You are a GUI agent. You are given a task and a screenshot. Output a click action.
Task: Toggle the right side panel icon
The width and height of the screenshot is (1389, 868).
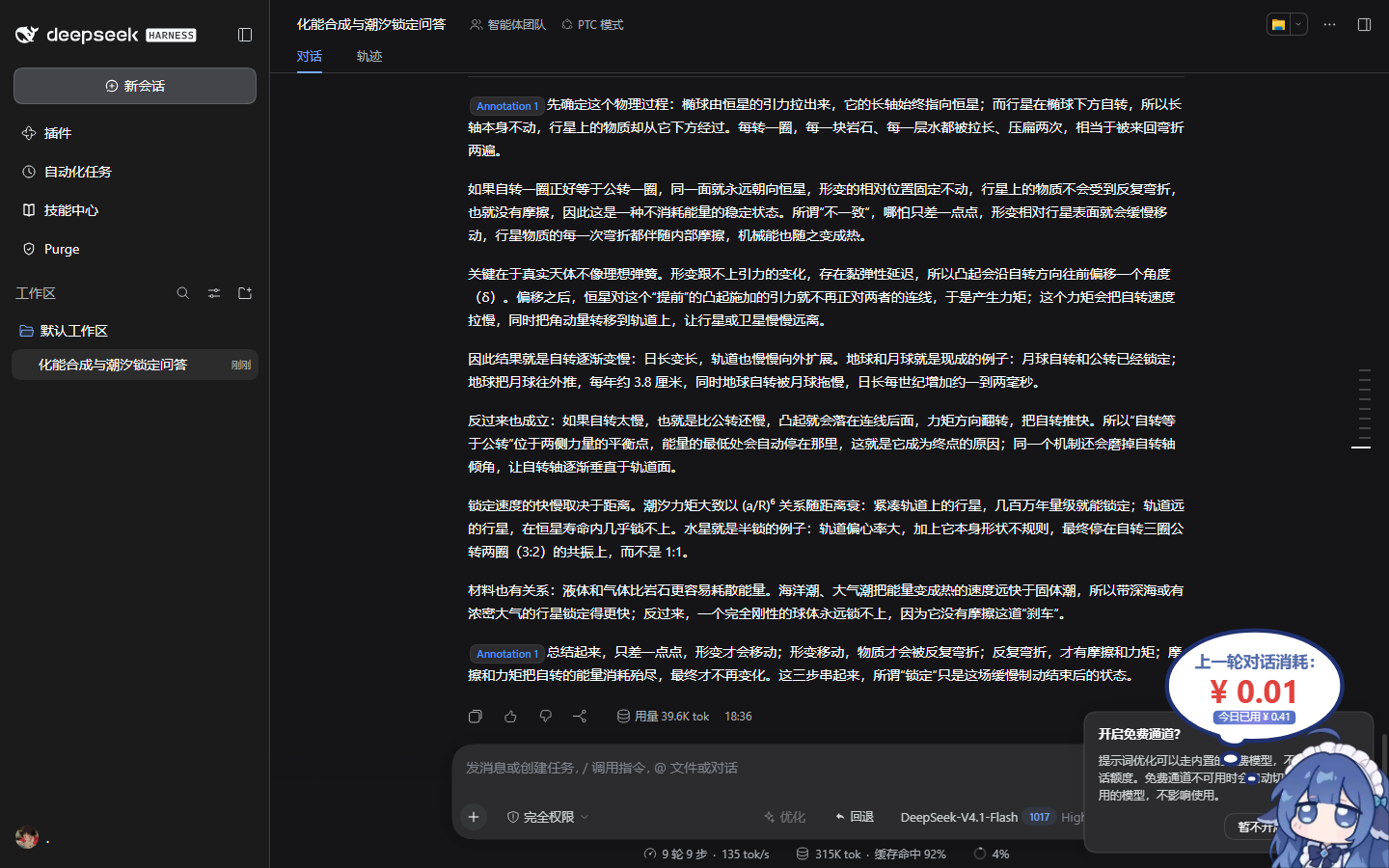coord(1364,25)
